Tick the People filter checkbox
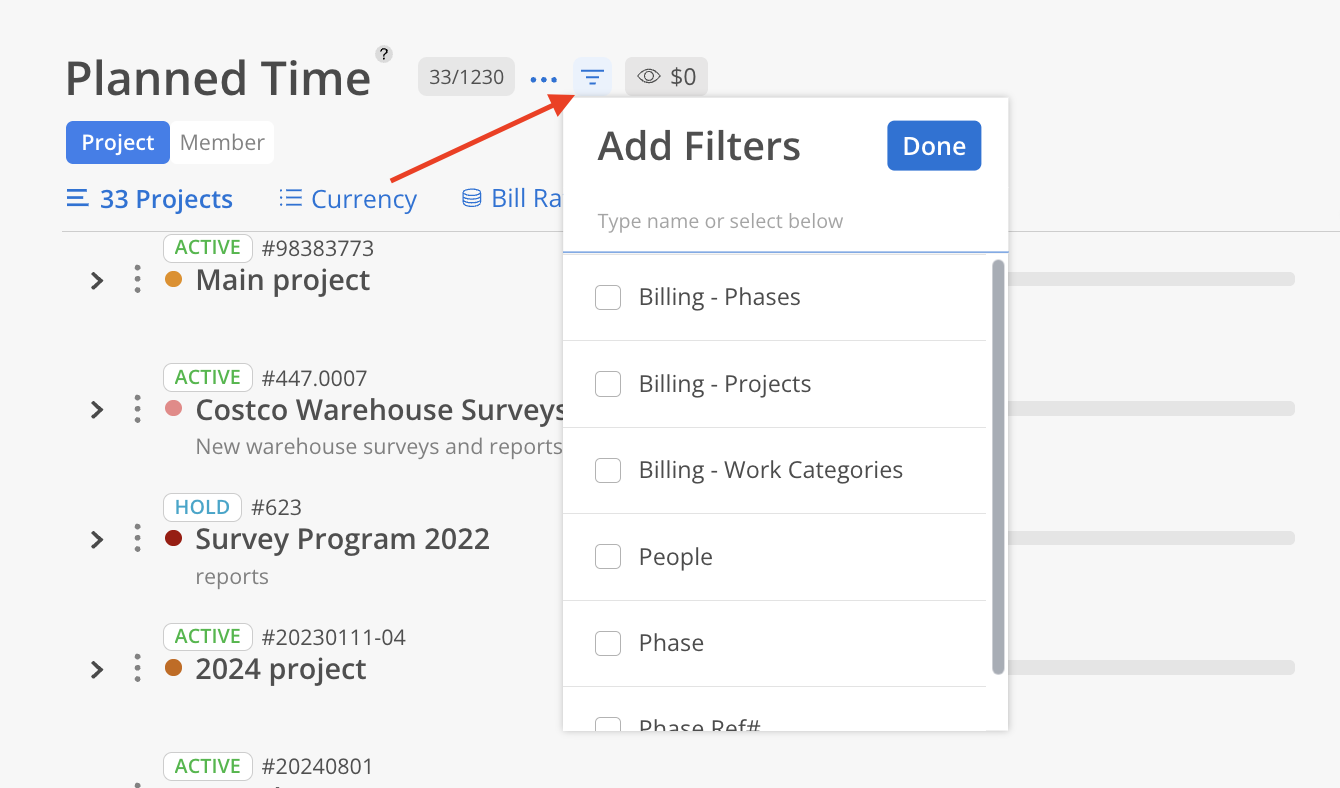The height and width of the screenshot is (788, 1340). (608, 557)
